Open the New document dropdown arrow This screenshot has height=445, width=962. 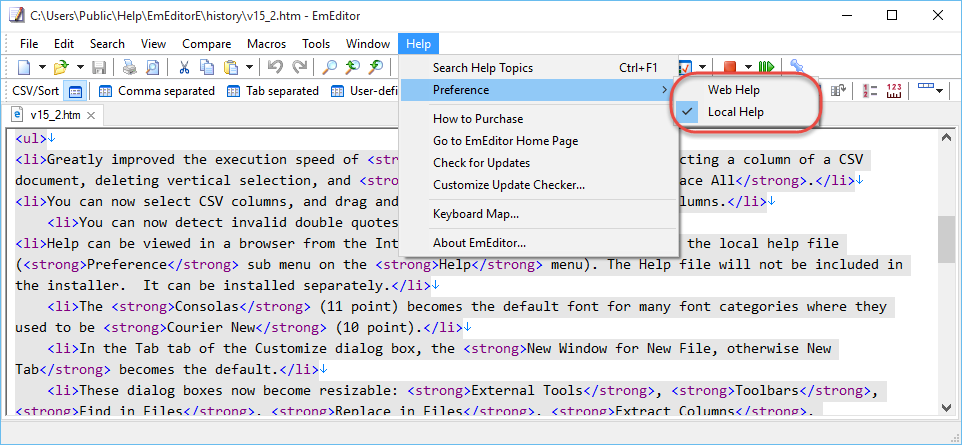point(42,66)
